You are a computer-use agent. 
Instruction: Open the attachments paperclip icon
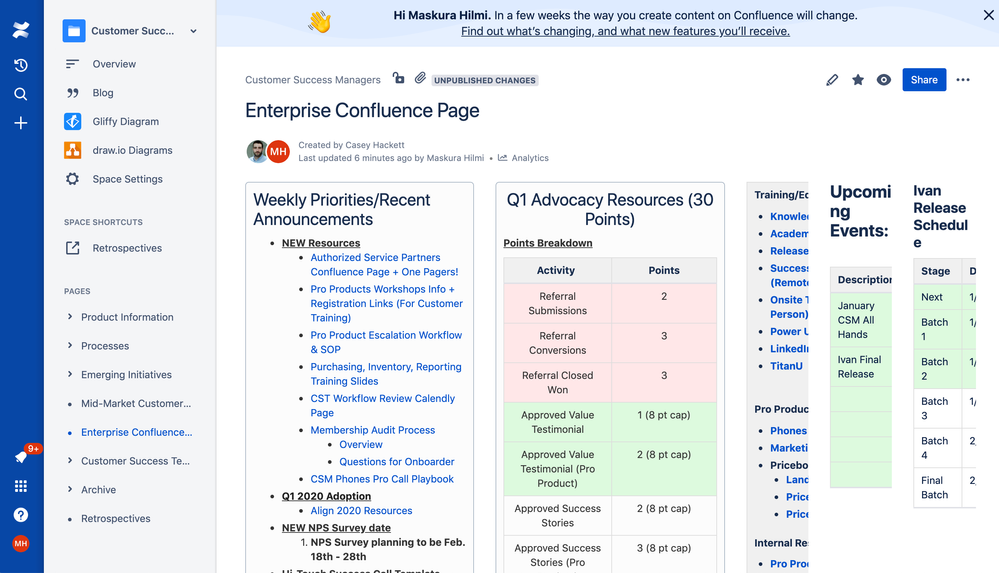click(x=420, y=78)
